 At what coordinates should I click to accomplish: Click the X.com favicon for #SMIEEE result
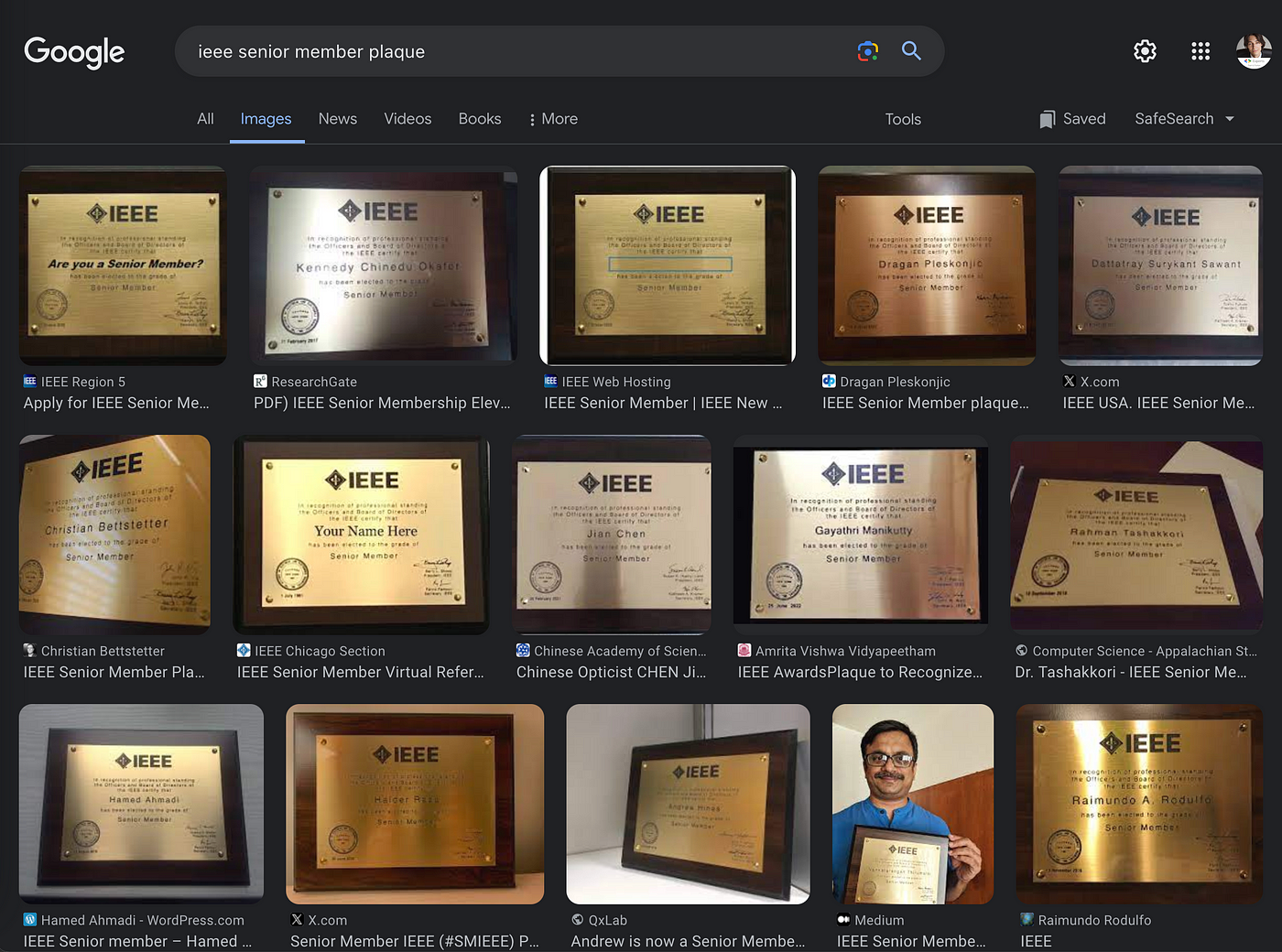(x=297, y=920)
